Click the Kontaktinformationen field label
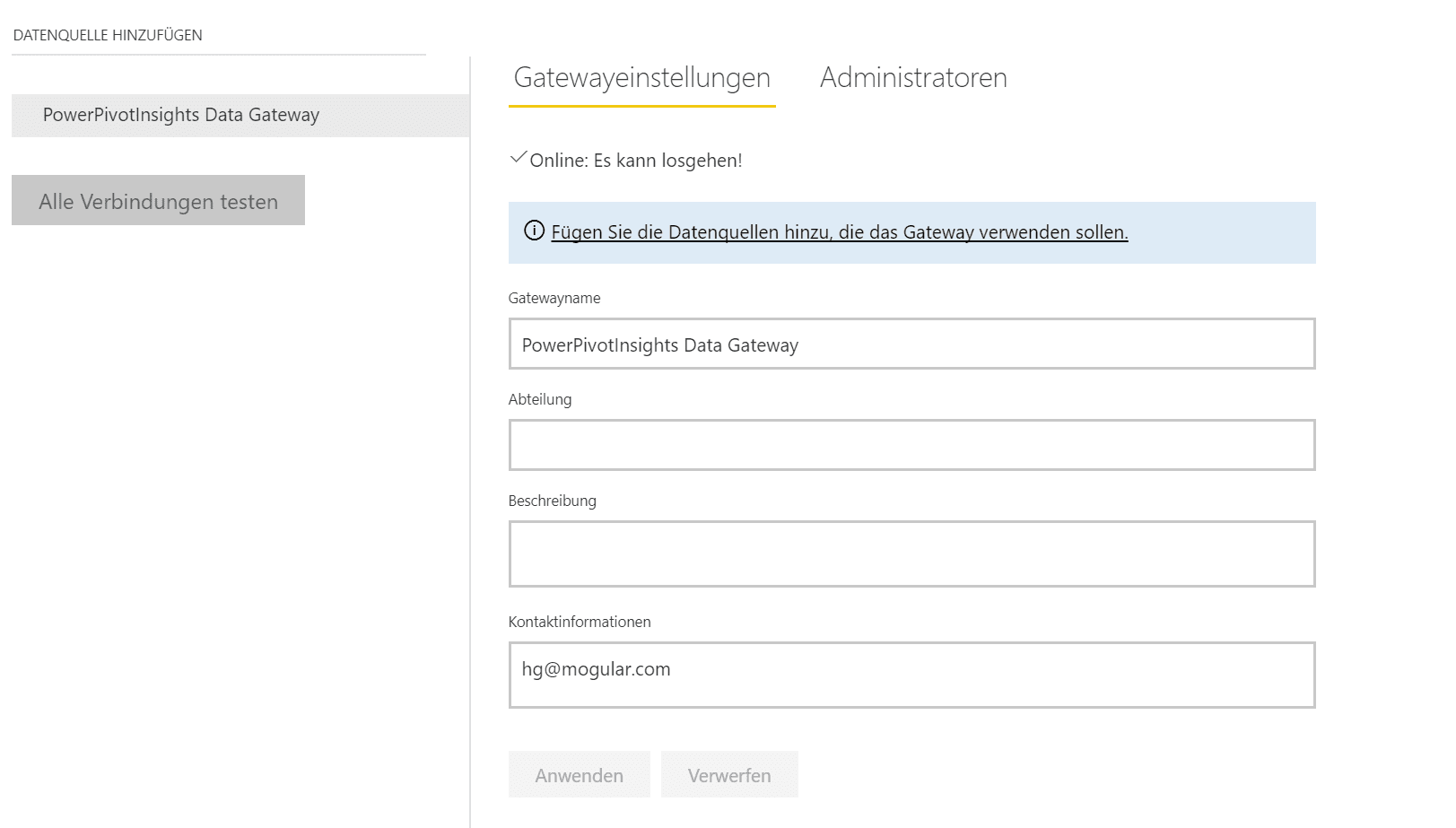 click(x=580, y=623)
